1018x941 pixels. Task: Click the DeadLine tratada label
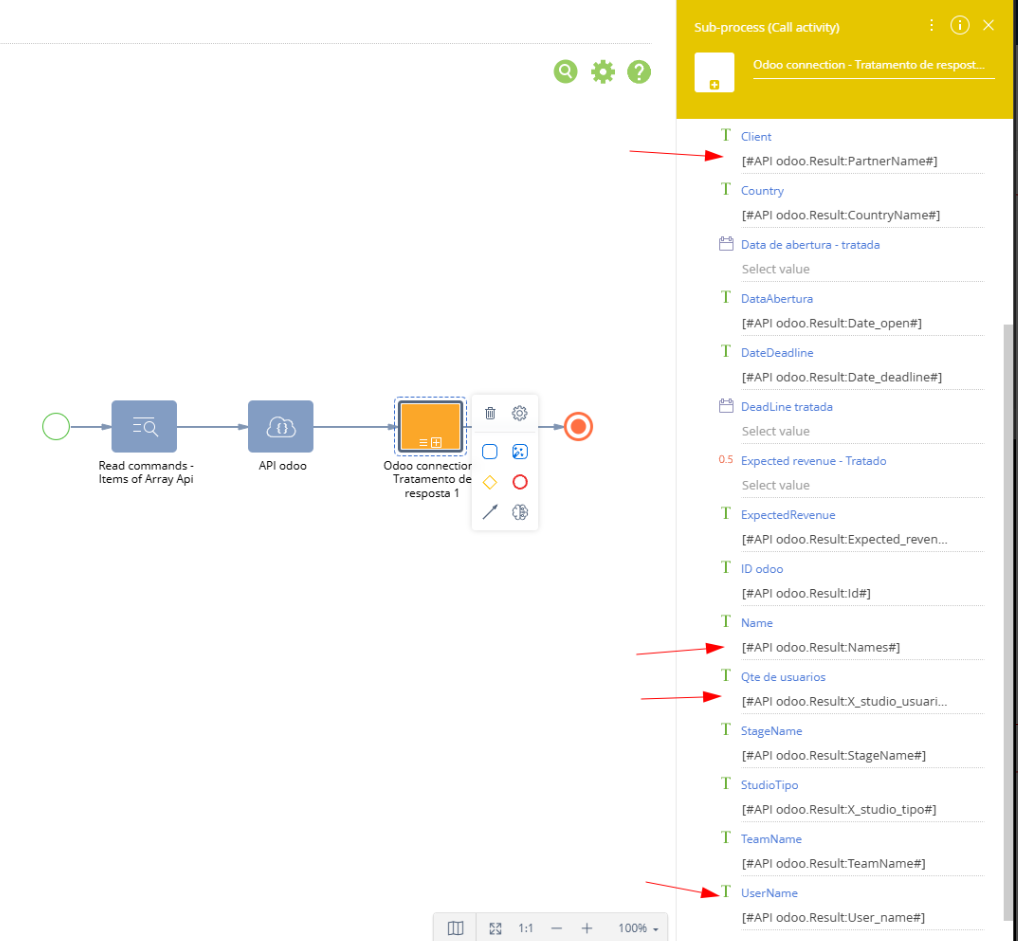(x=786, y=407)
